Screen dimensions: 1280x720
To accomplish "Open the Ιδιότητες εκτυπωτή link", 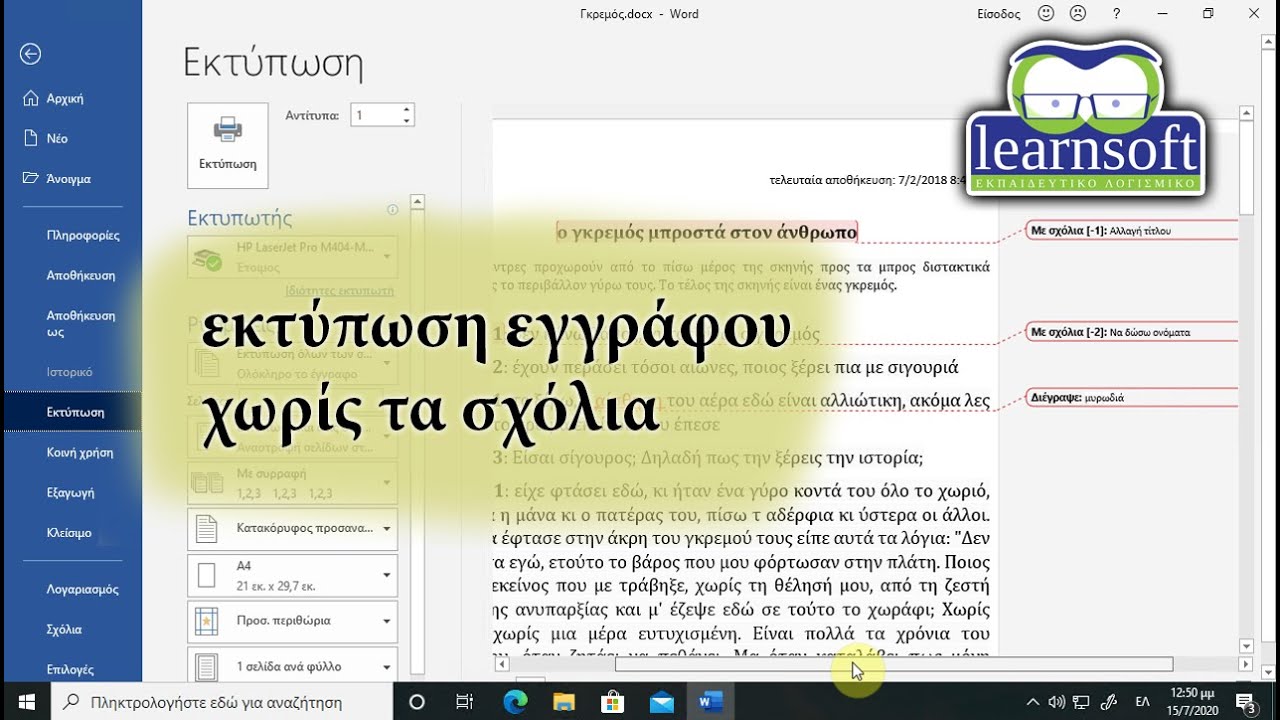I will (x=339, y=291).
